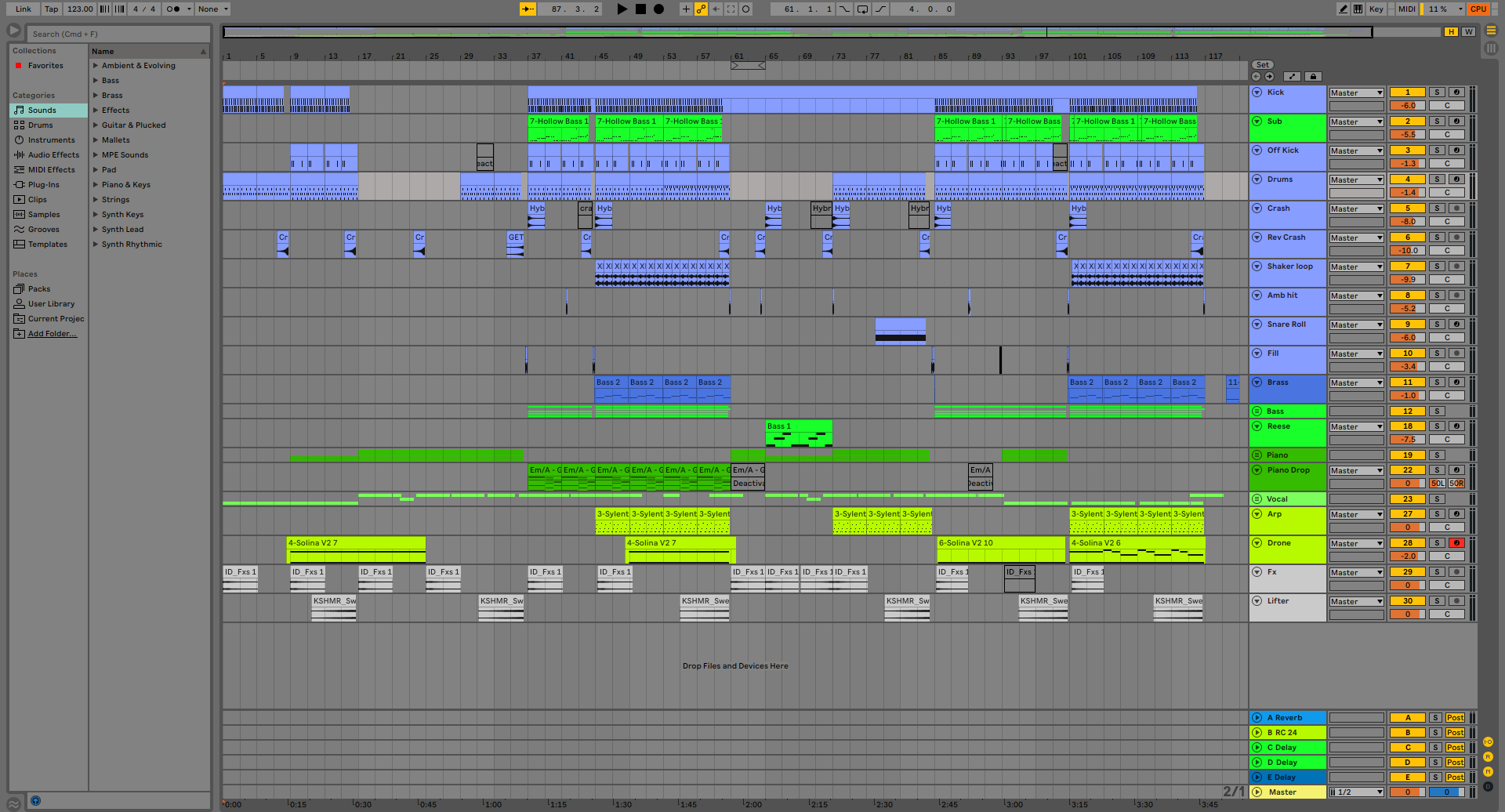
Task: Mute the Sub track via its activator
Action: (x=1407, y=121)
